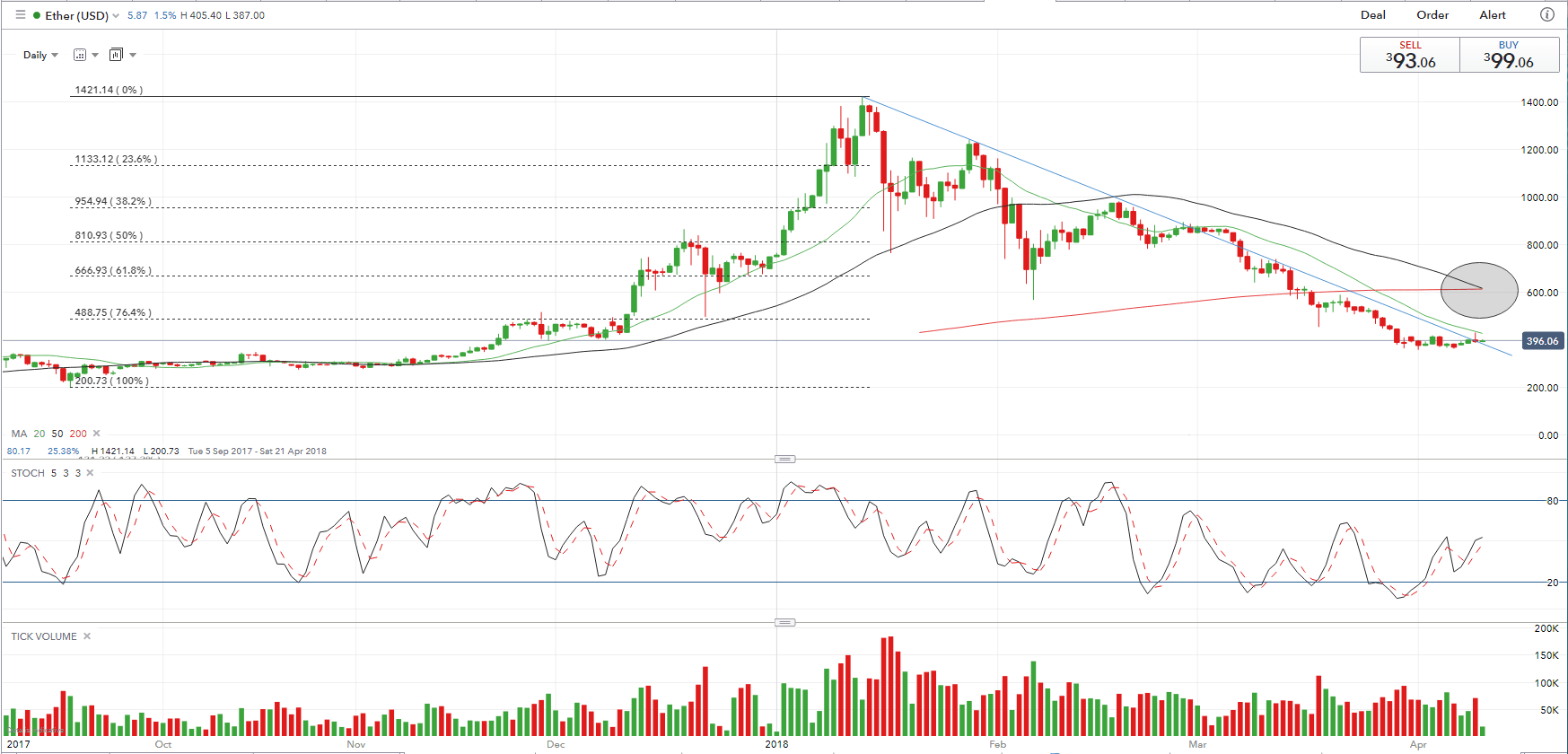Click the STOCH indicator label
Screen dimensions: 1568x754
(28, 473)
